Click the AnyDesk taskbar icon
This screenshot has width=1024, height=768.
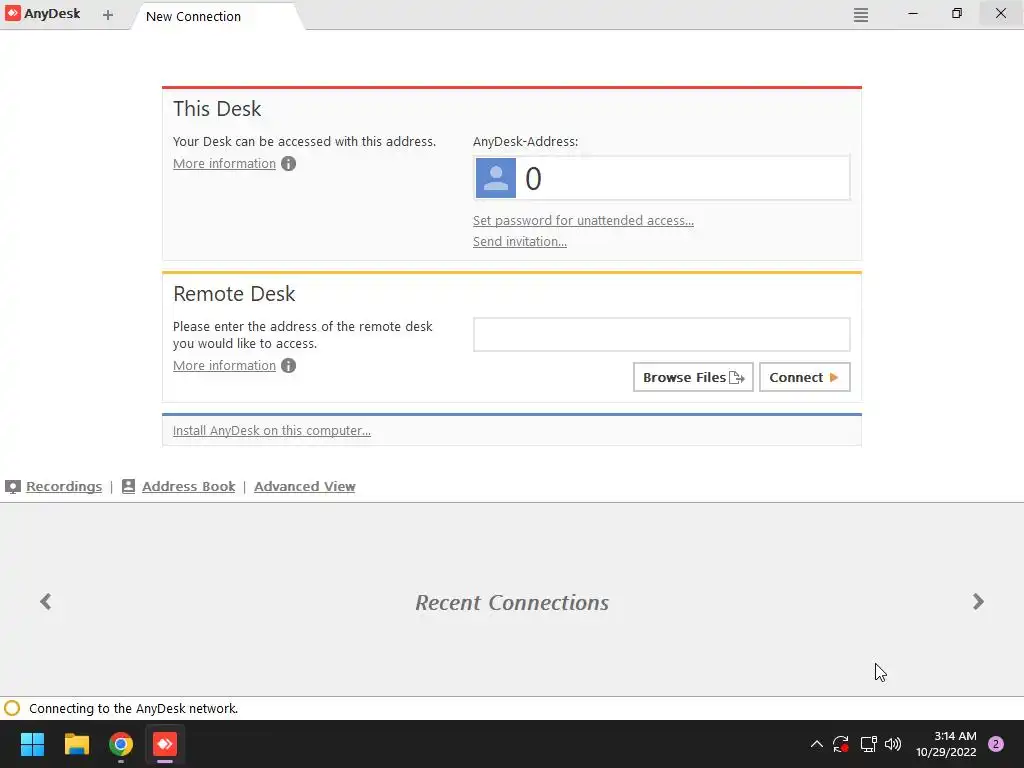click(165, 744)
